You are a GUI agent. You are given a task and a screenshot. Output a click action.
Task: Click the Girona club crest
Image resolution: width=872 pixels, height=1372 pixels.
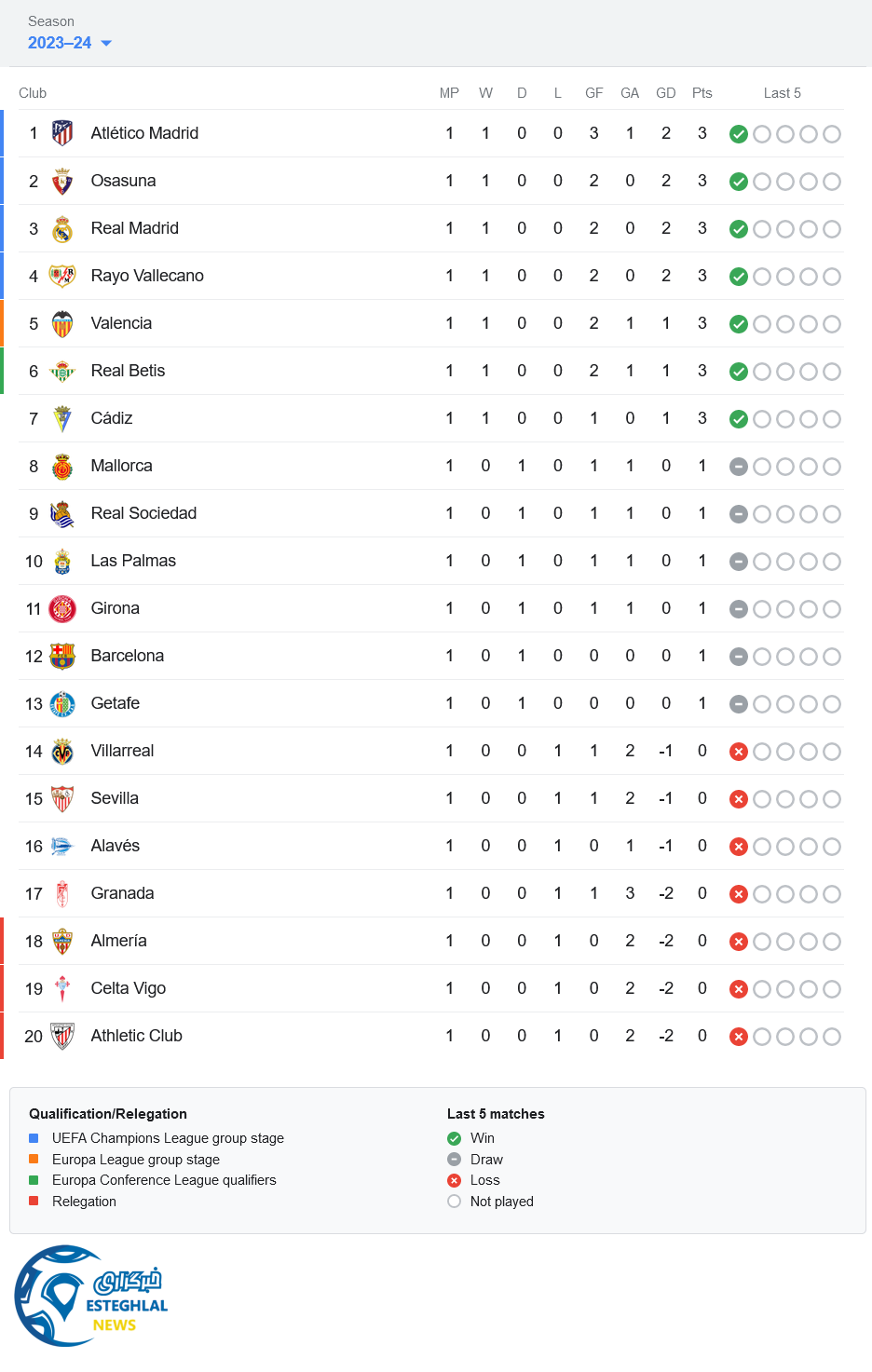coord(62,609)
